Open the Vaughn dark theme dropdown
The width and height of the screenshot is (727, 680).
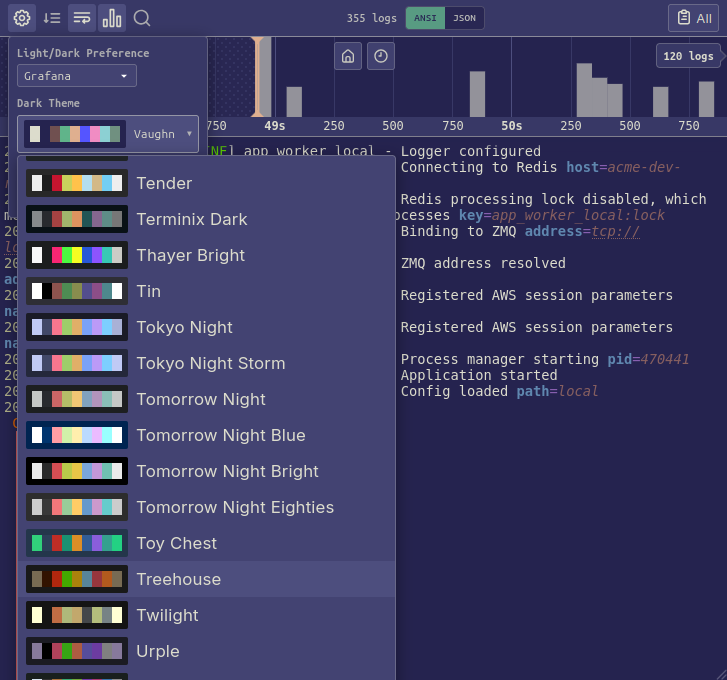[x=108, y=134]
